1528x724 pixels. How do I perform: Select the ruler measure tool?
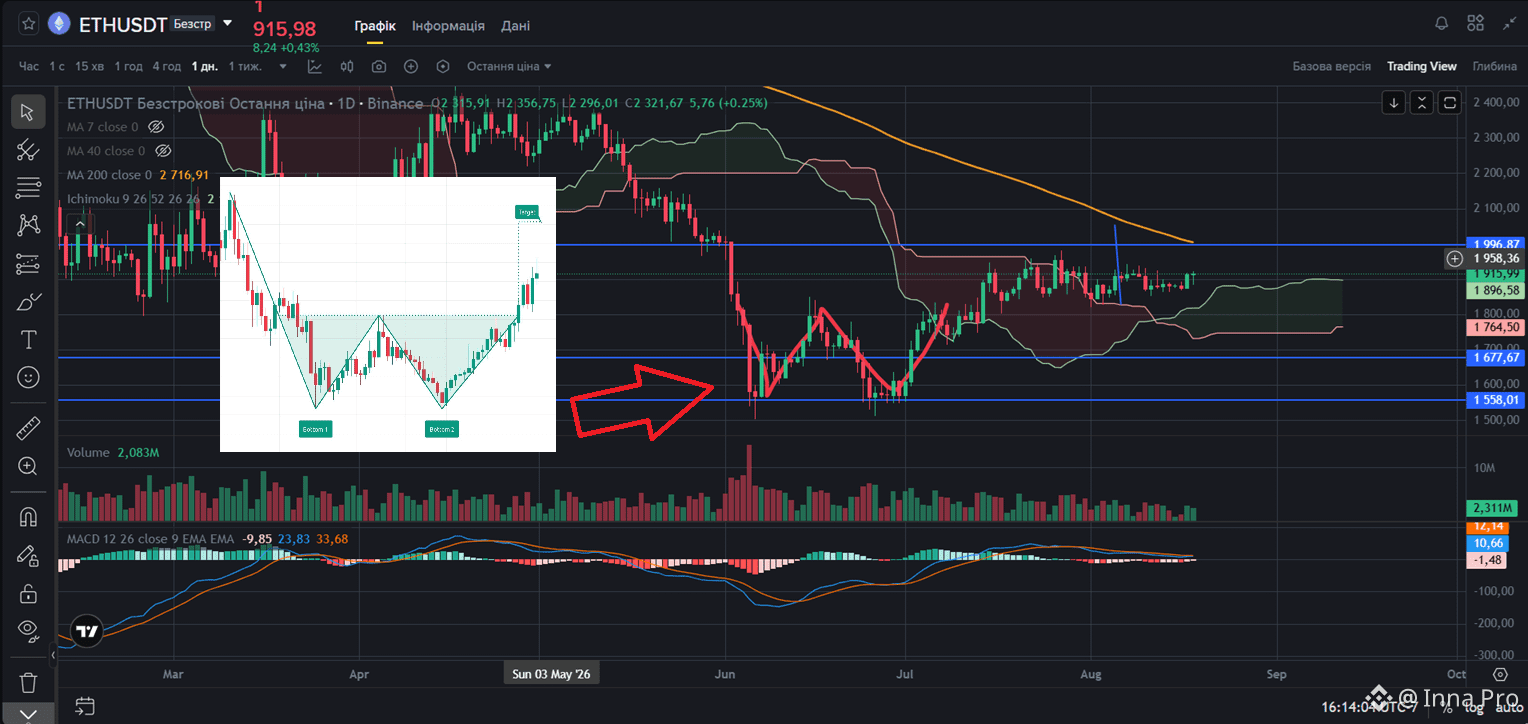click(28, 428)
